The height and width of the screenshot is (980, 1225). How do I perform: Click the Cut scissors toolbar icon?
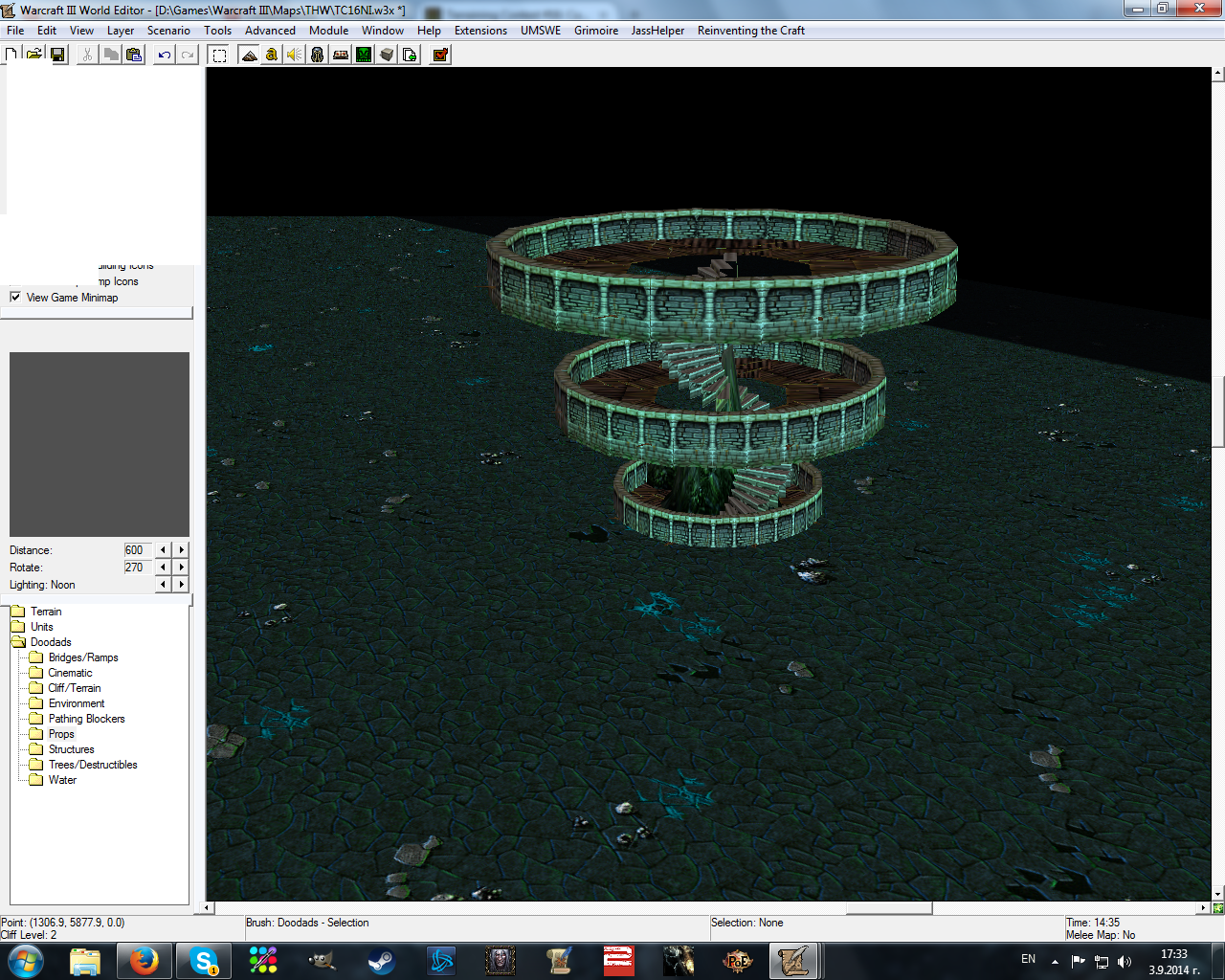click(88, 55)
